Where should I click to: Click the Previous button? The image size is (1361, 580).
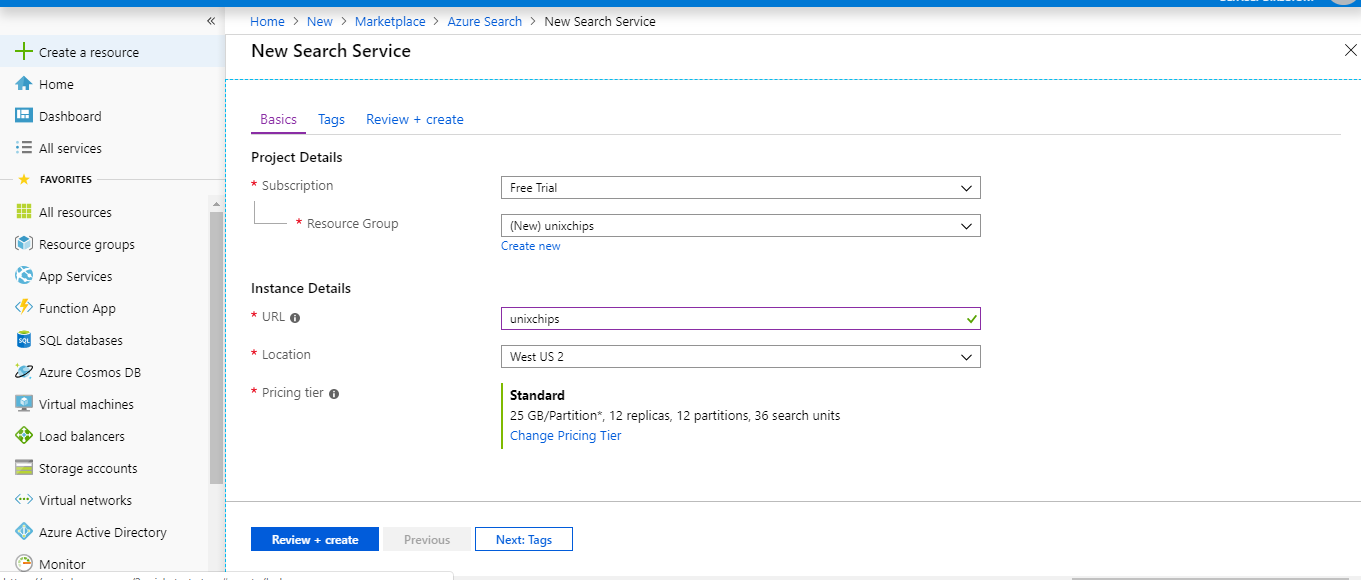(427, 540)
